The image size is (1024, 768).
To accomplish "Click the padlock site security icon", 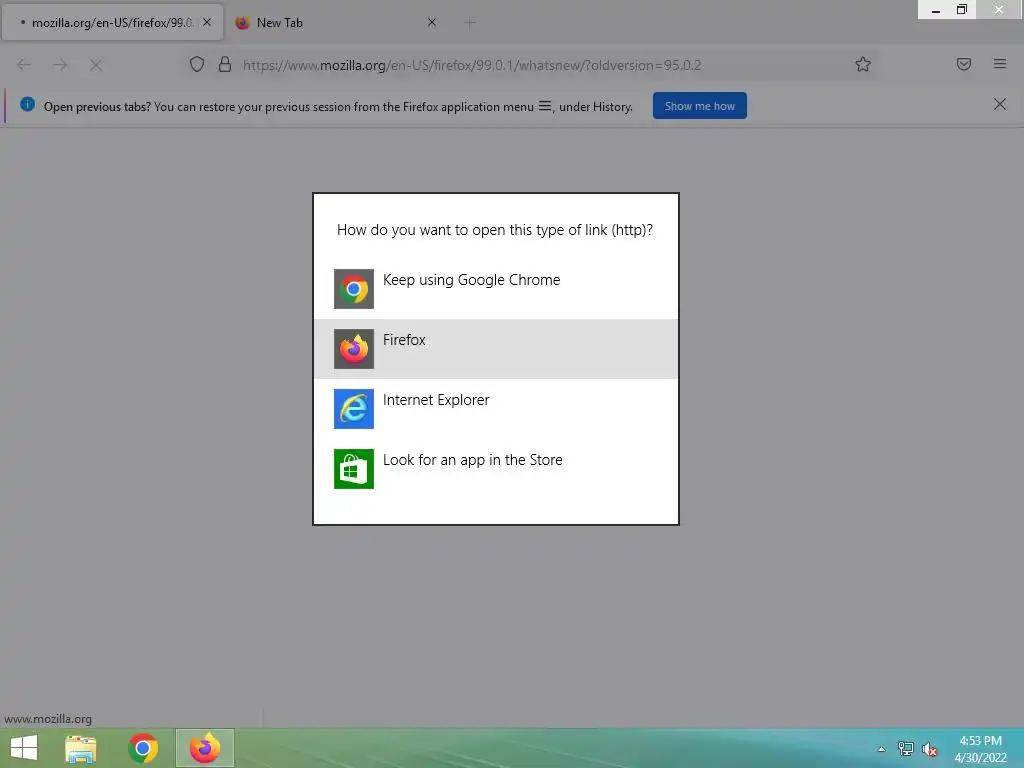I will tap(225, 64).
